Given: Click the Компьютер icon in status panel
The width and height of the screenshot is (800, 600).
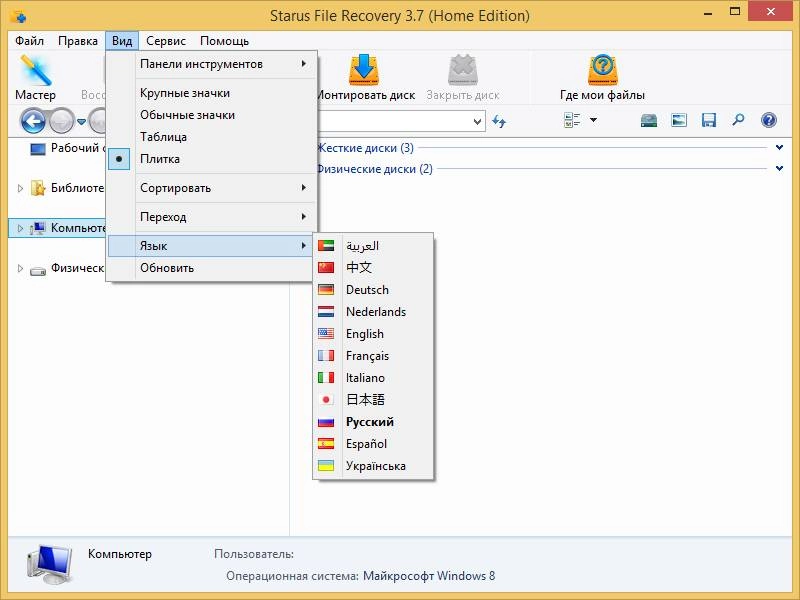Looking at the screenshot, I should 49,564.
